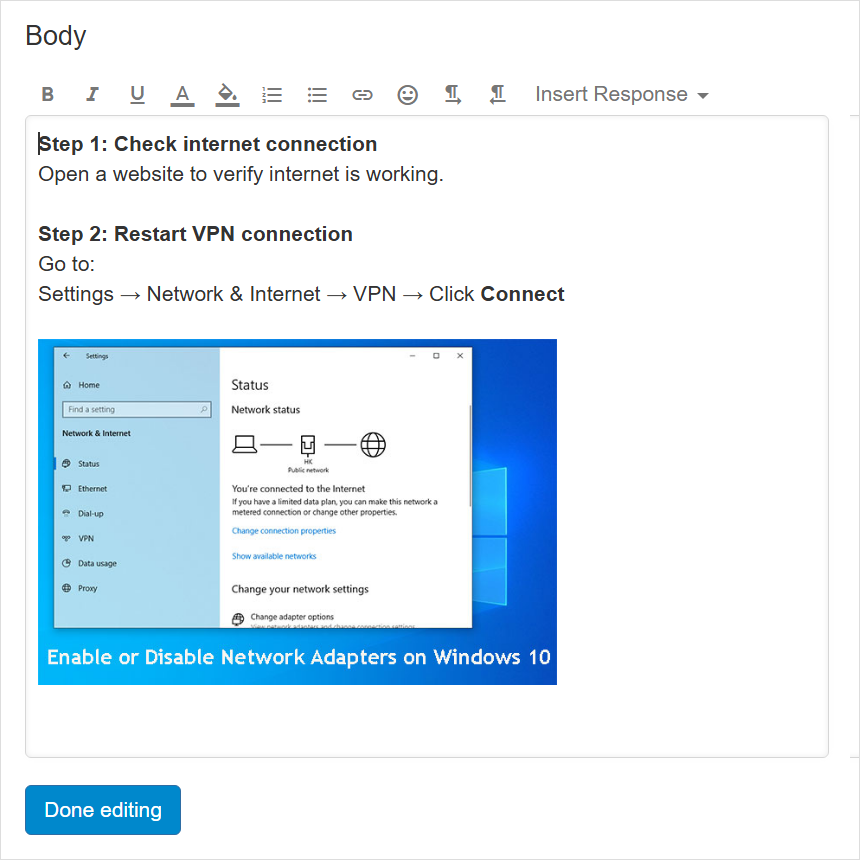Insert a numbered list
860x860 pixels.
point(272,94)
